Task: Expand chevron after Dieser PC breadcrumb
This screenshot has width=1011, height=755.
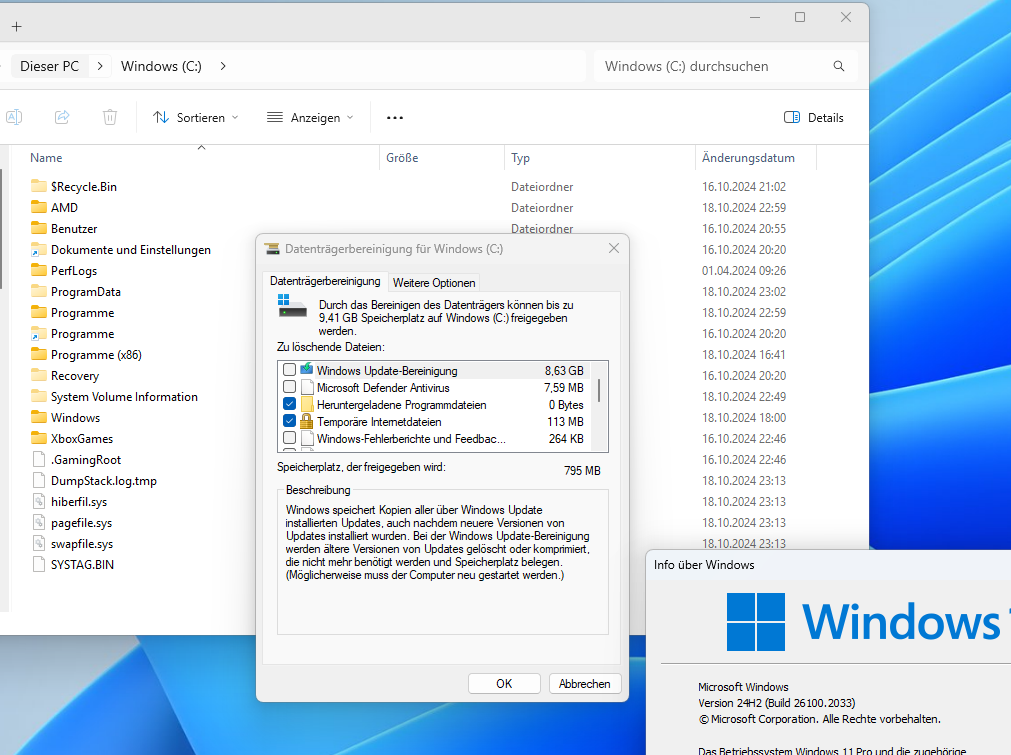Action: pos(100,66)
